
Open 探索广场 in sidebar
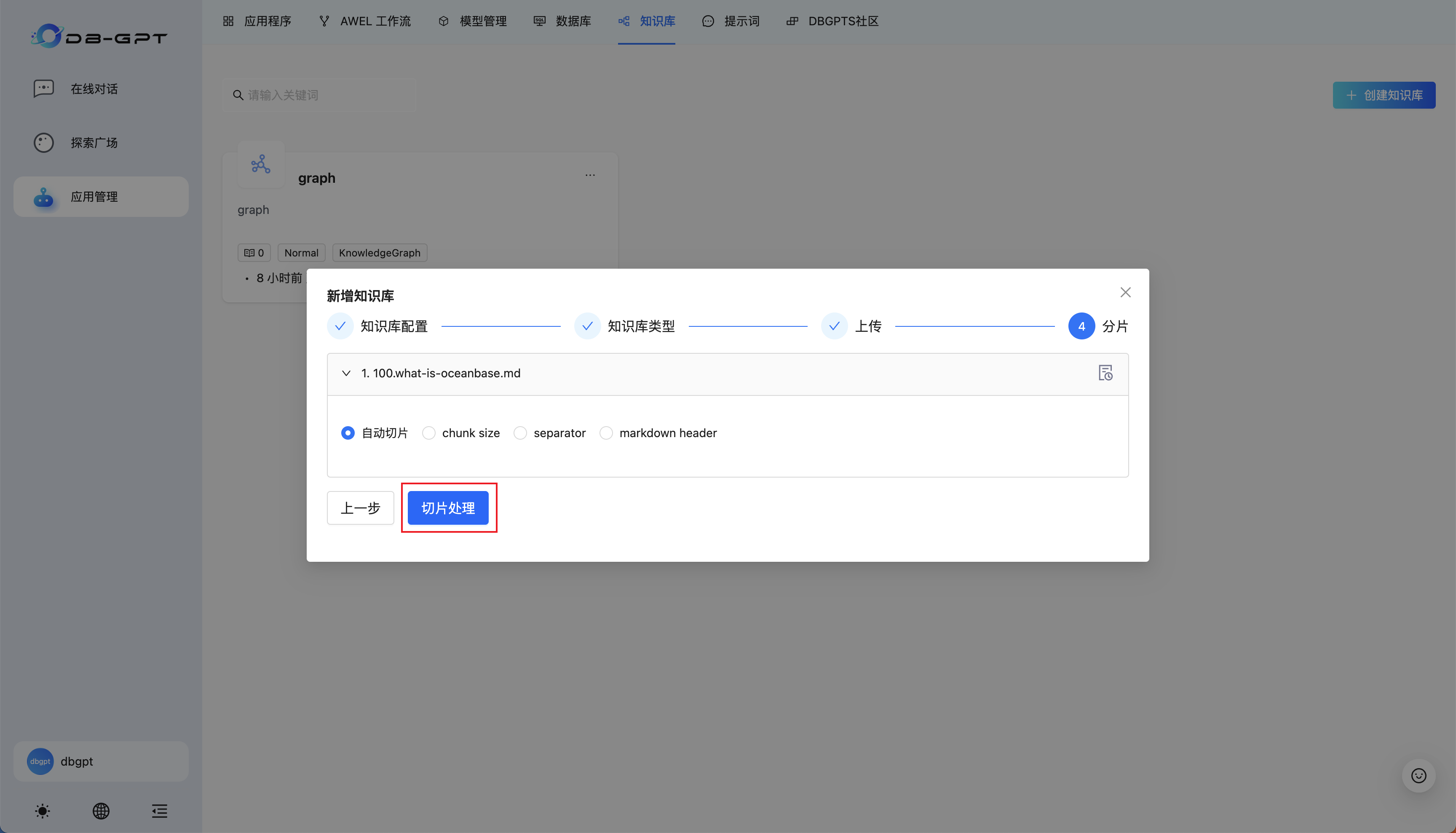click(94, 142)
